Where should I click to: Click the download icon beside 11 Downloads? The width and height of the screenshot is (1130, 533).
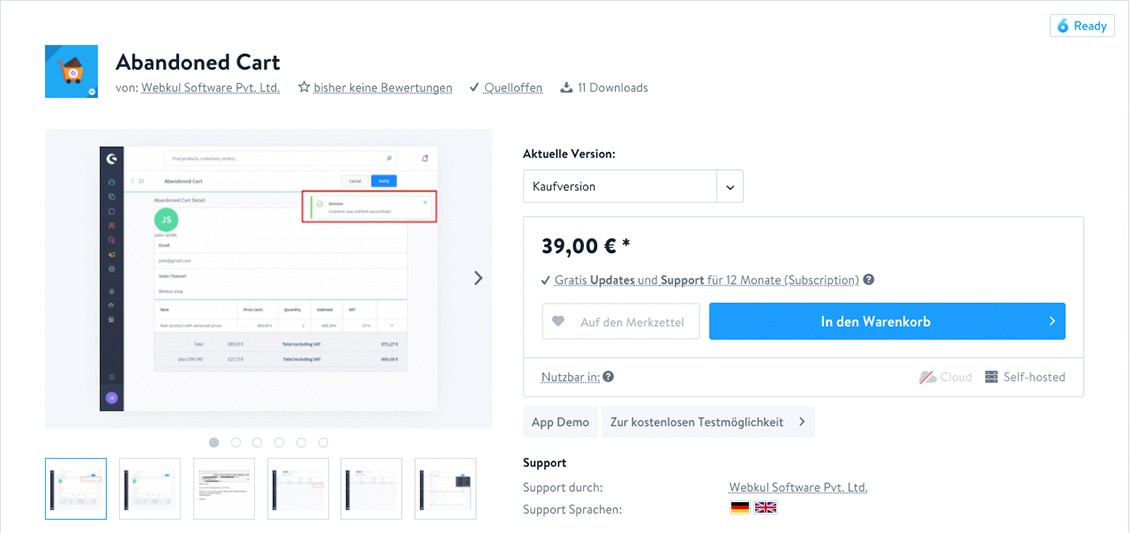click(x=566, y=87)
